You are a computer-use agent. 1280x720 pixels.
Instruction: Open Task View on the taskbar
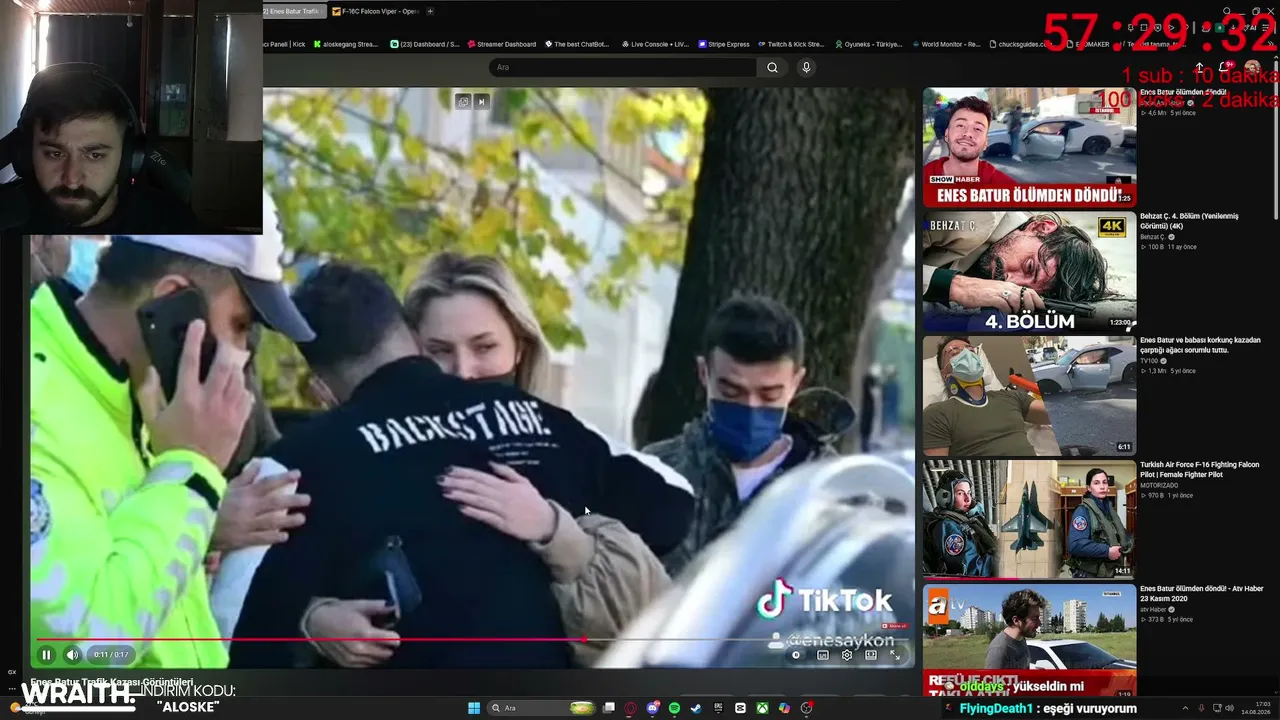point(609,708)
